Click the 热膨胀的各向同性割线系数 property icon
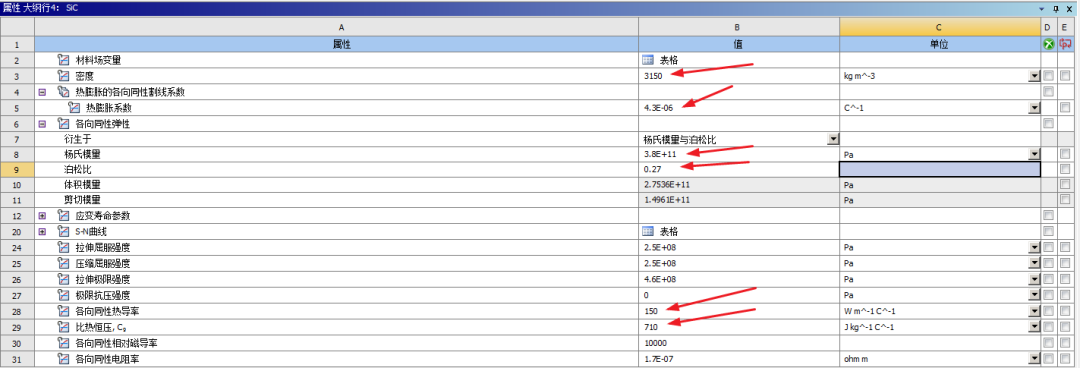1080x368 pixels. 63,92
